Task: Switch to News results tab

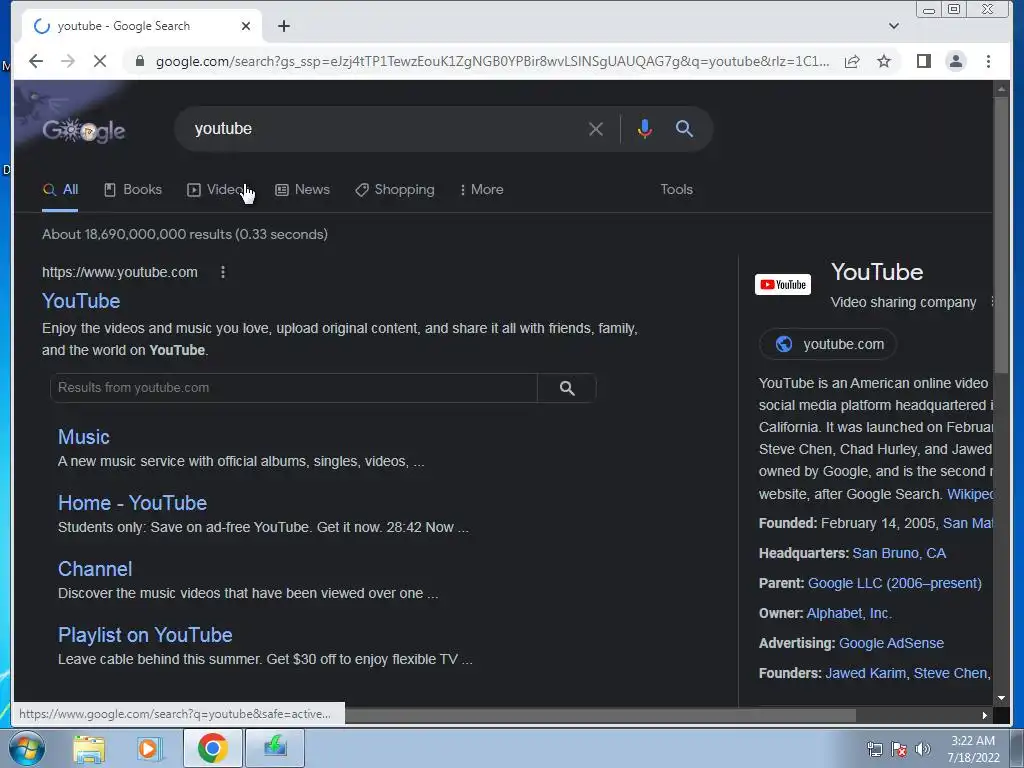Action: (302, 189)
